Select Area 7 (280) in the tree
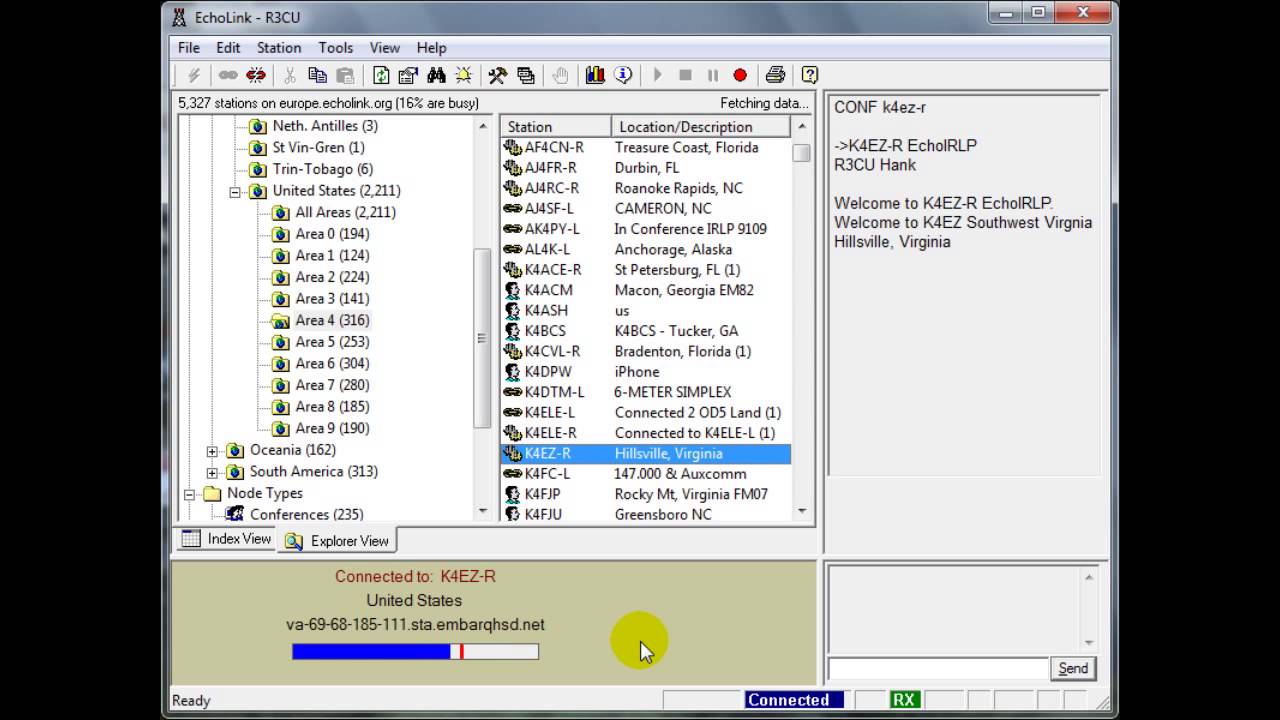 coord(332,385)
